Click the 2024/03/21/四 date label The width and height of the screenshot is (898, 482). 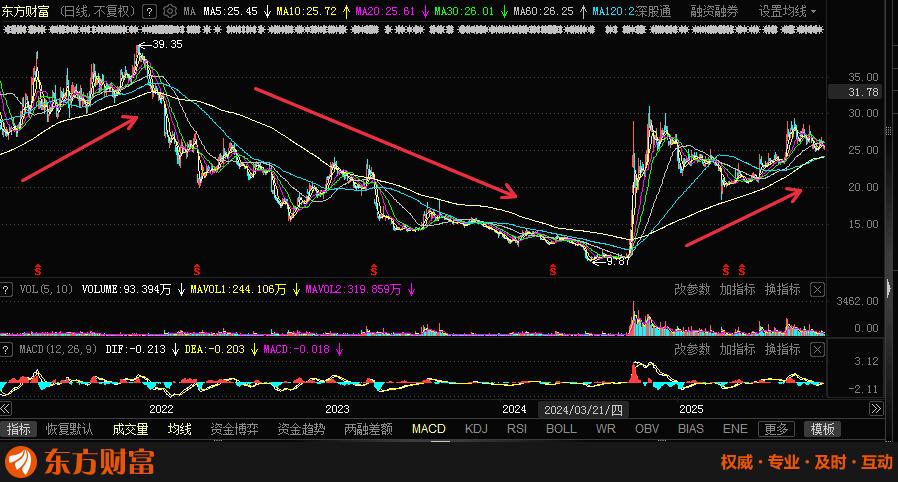[x=583, y=409]
